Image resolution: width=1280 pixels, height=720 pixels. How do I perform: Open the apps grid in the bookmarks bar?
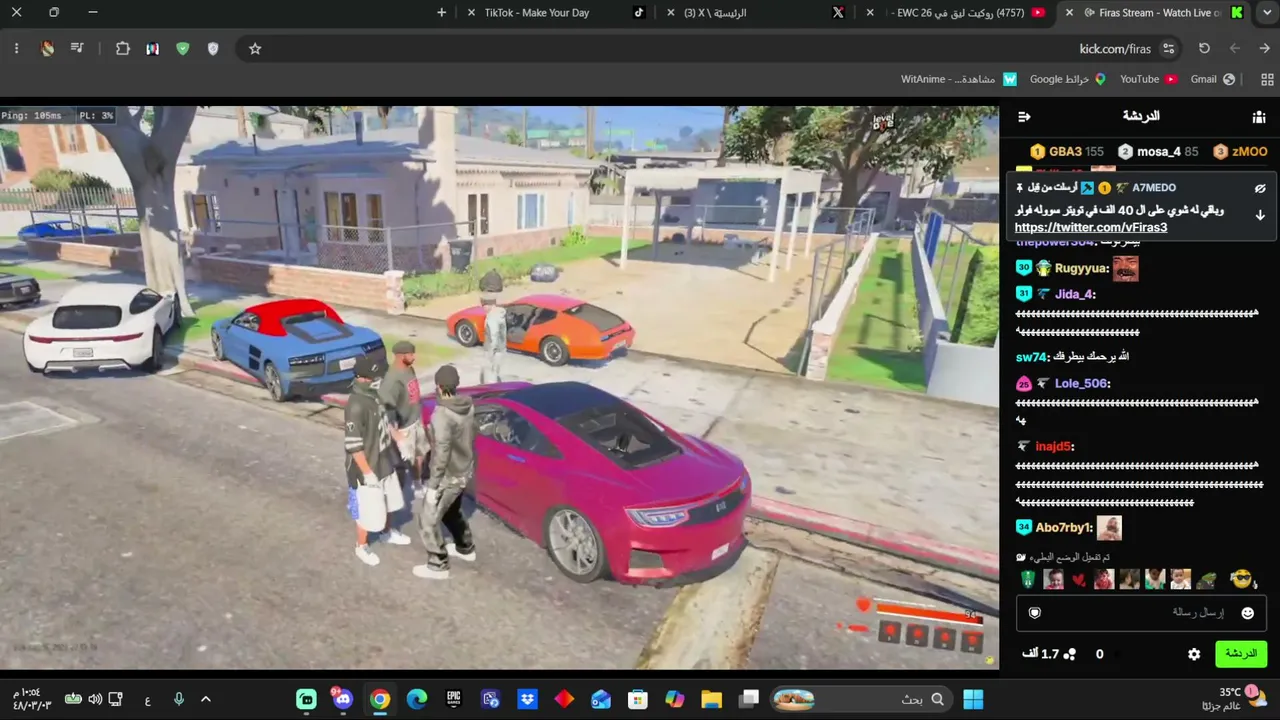[x=1267, y=79]
